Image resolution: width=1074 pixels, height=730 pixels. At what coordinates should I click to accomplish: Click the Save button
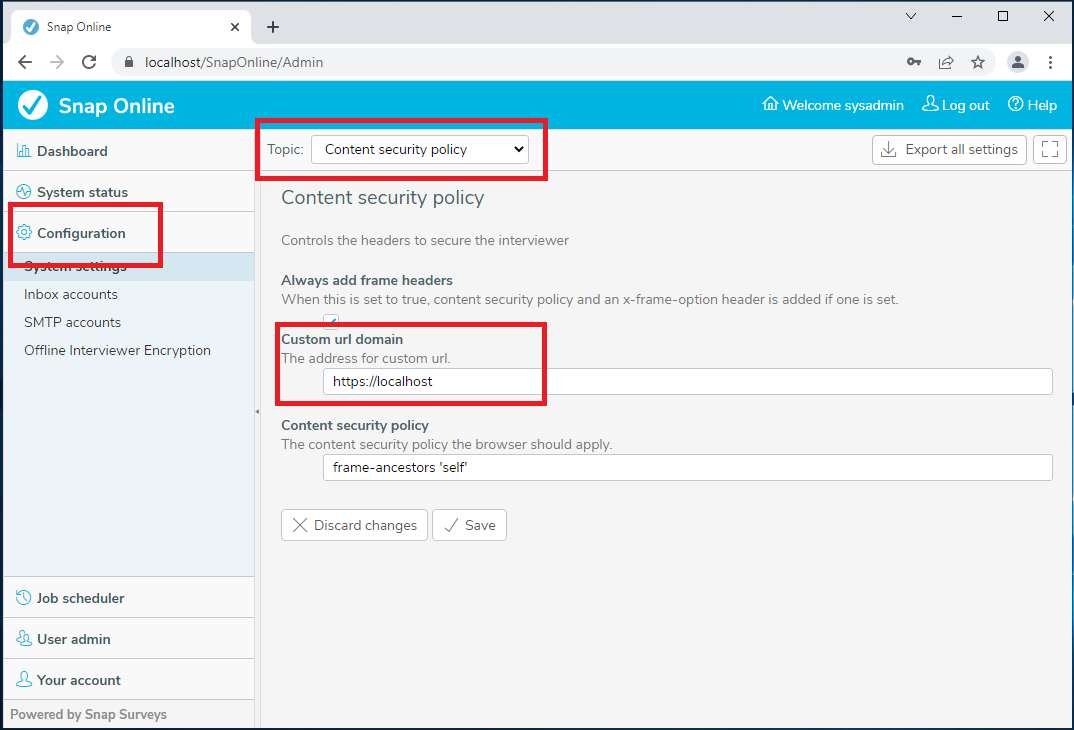[469, 525]
